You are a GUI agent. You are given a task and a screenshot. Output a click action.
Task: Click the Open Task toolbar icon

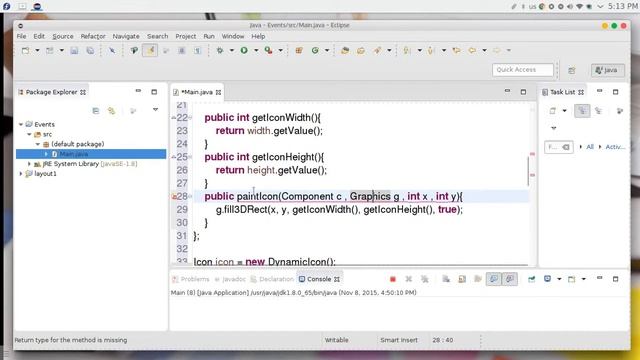361,51
